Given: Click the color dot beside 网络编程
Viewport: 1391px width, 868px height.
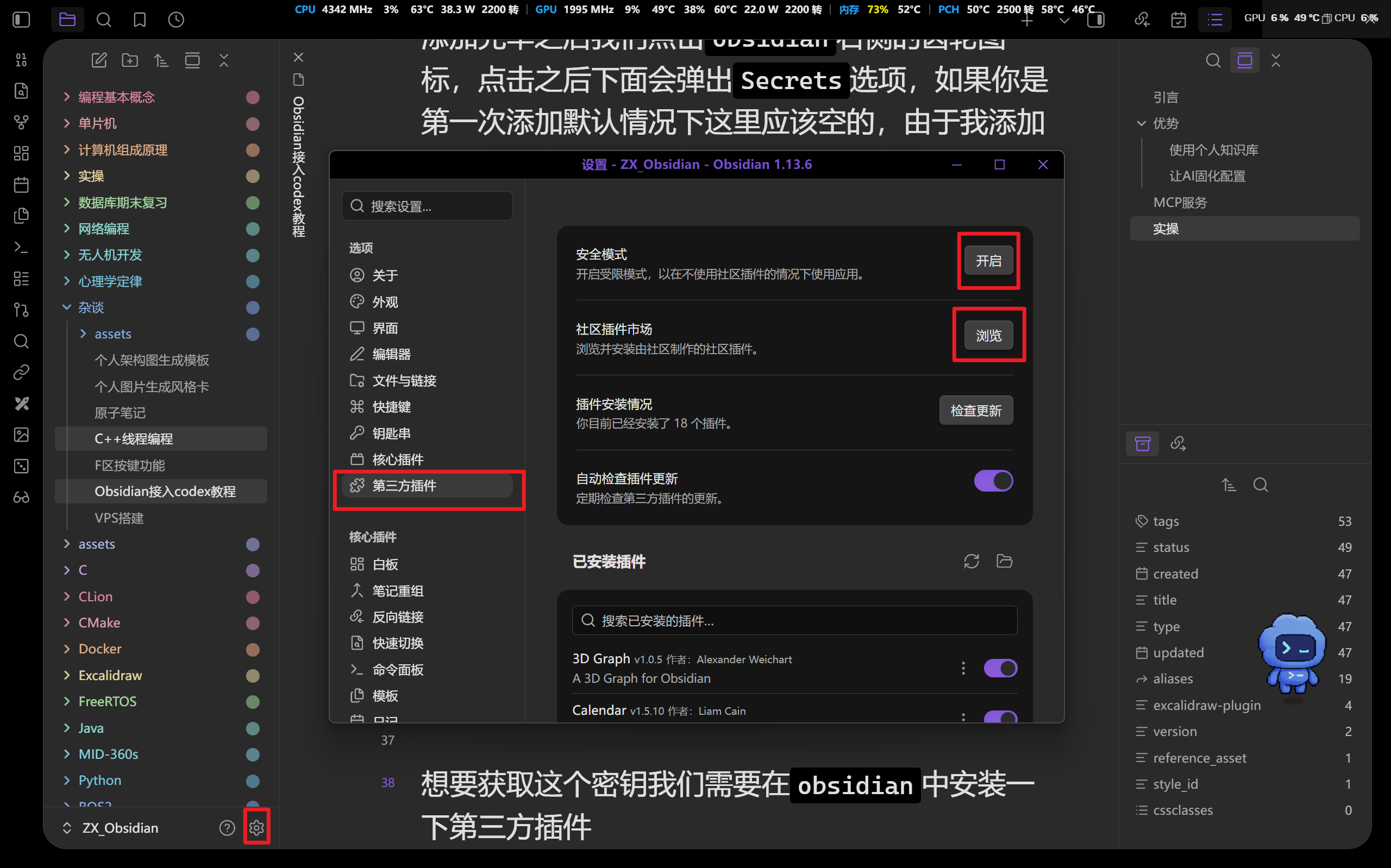Looking at the screenshot, I should 253,229.
